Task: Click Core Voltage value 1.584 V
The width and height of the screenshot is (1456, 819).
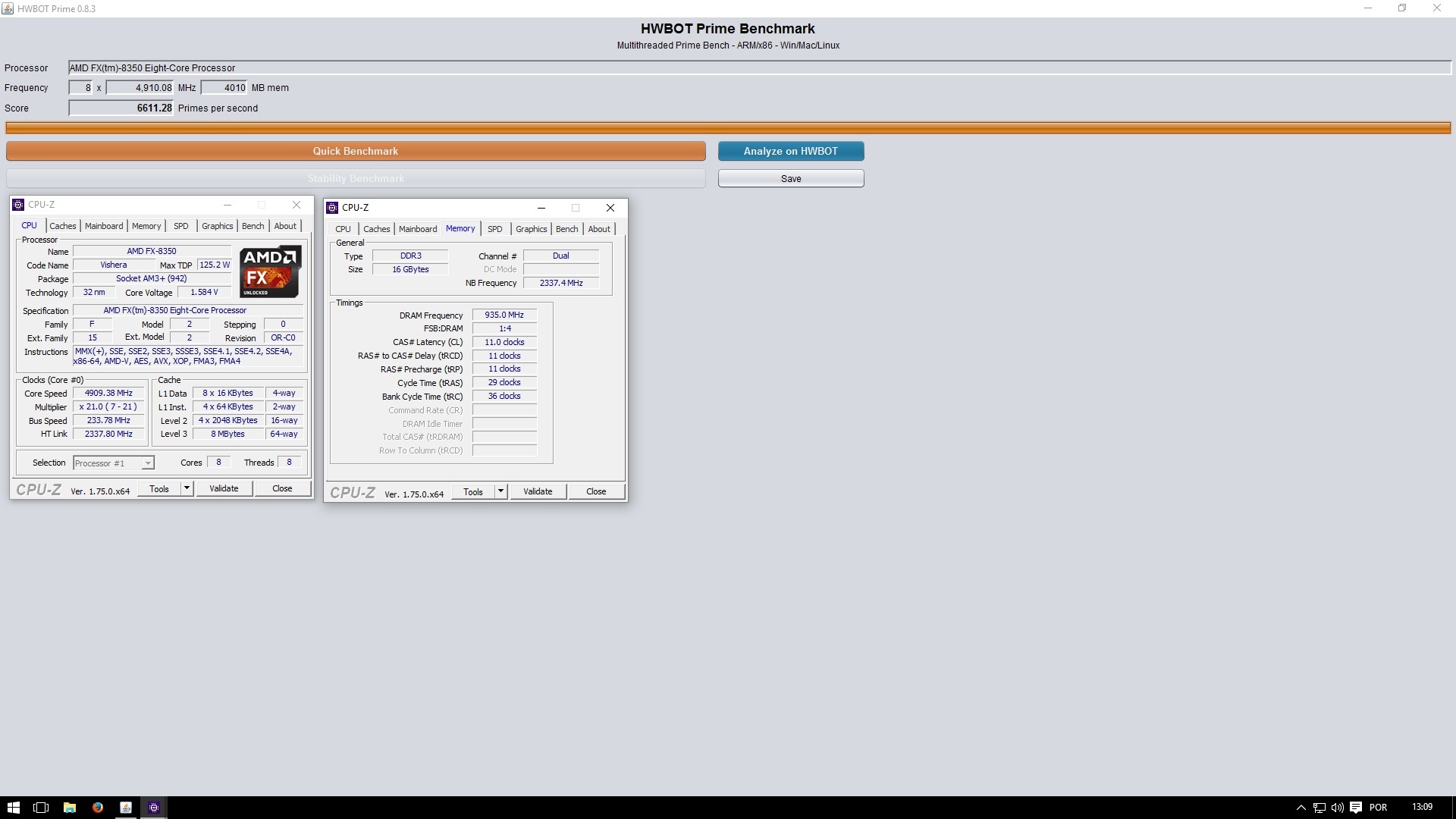Action: [204, 292]
